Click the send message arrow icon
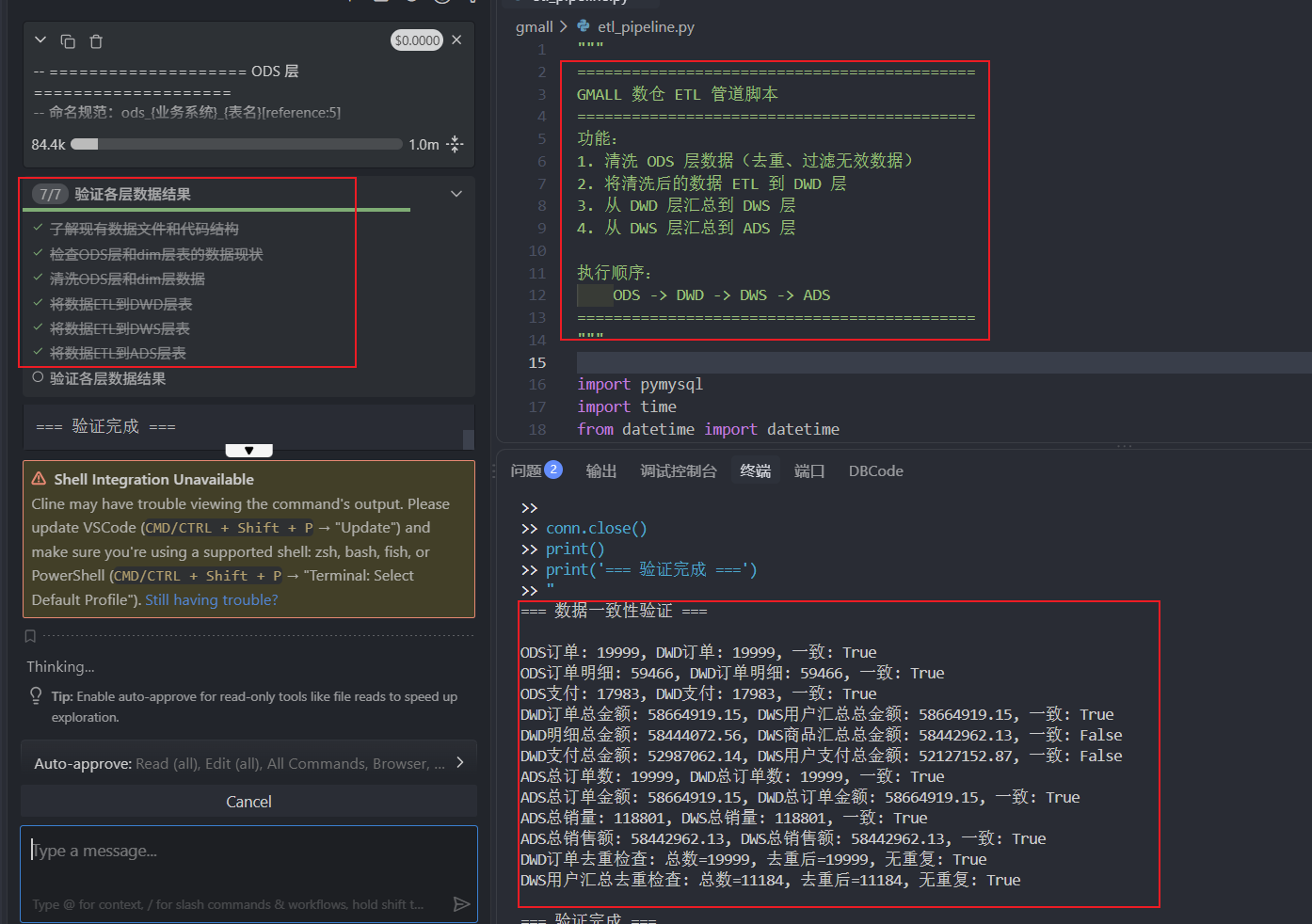 (461, 904)
